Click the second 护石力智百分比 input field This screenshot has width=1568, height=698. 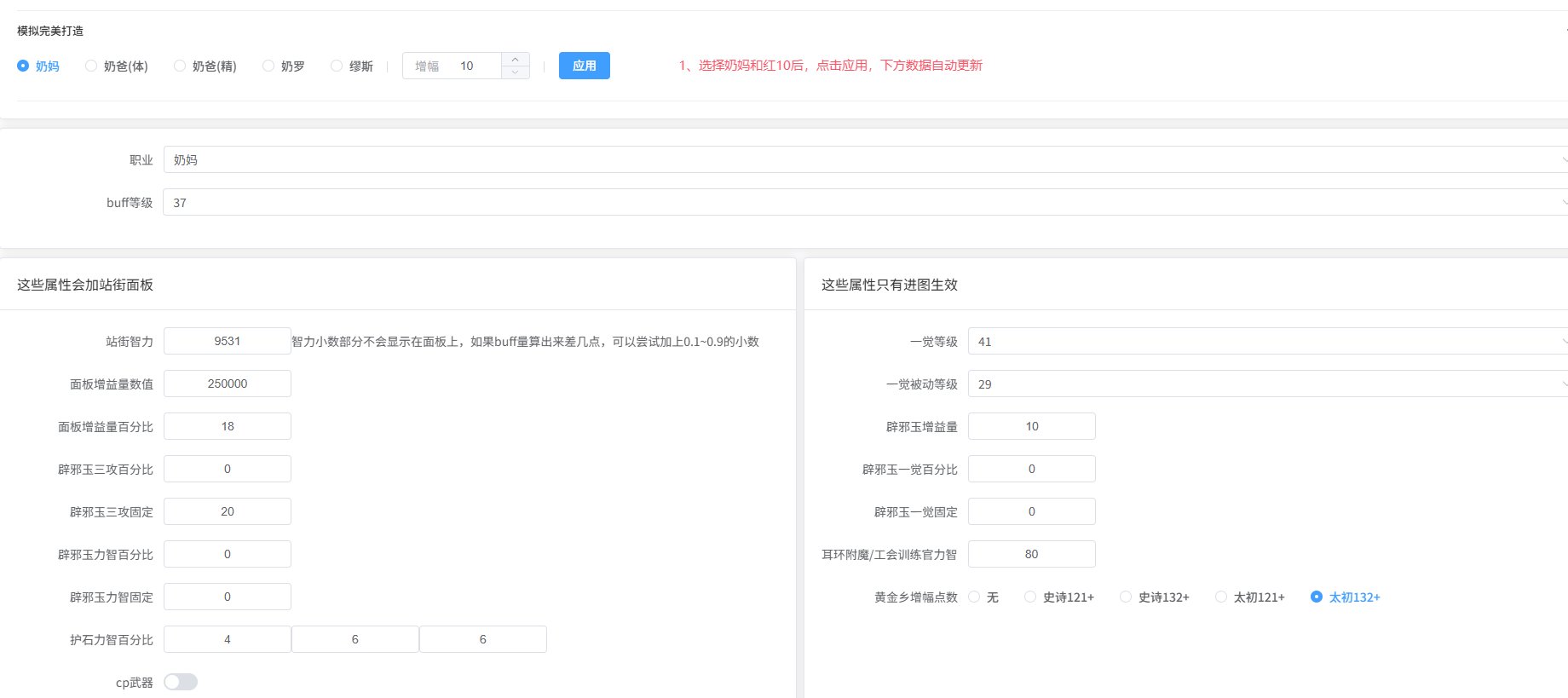point(355,639)
